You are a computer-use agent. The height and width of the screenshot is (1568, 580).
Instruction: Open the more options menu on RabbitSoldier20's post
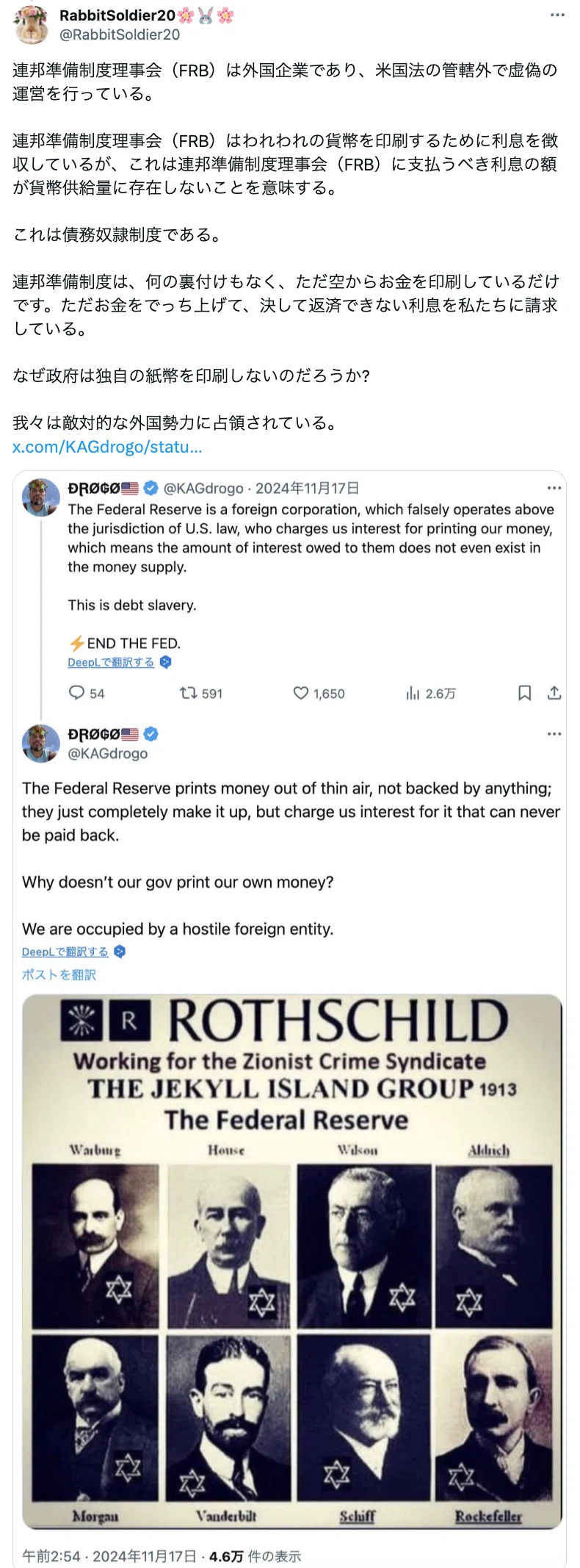pyautogui.click(x=557, y=15)
